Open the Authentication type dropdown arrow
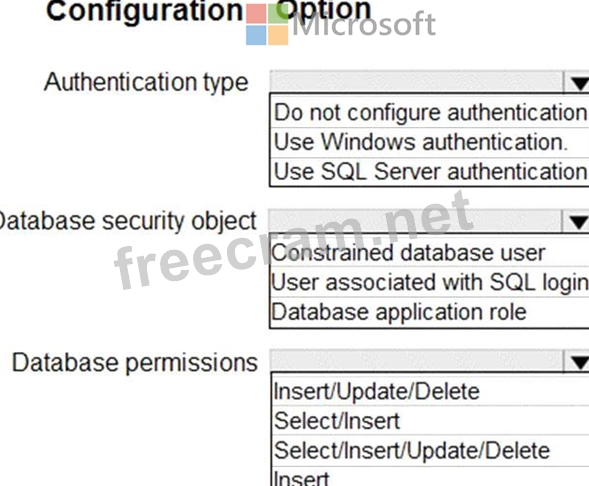This screenshot has height=486, width=589. [577, 82]
